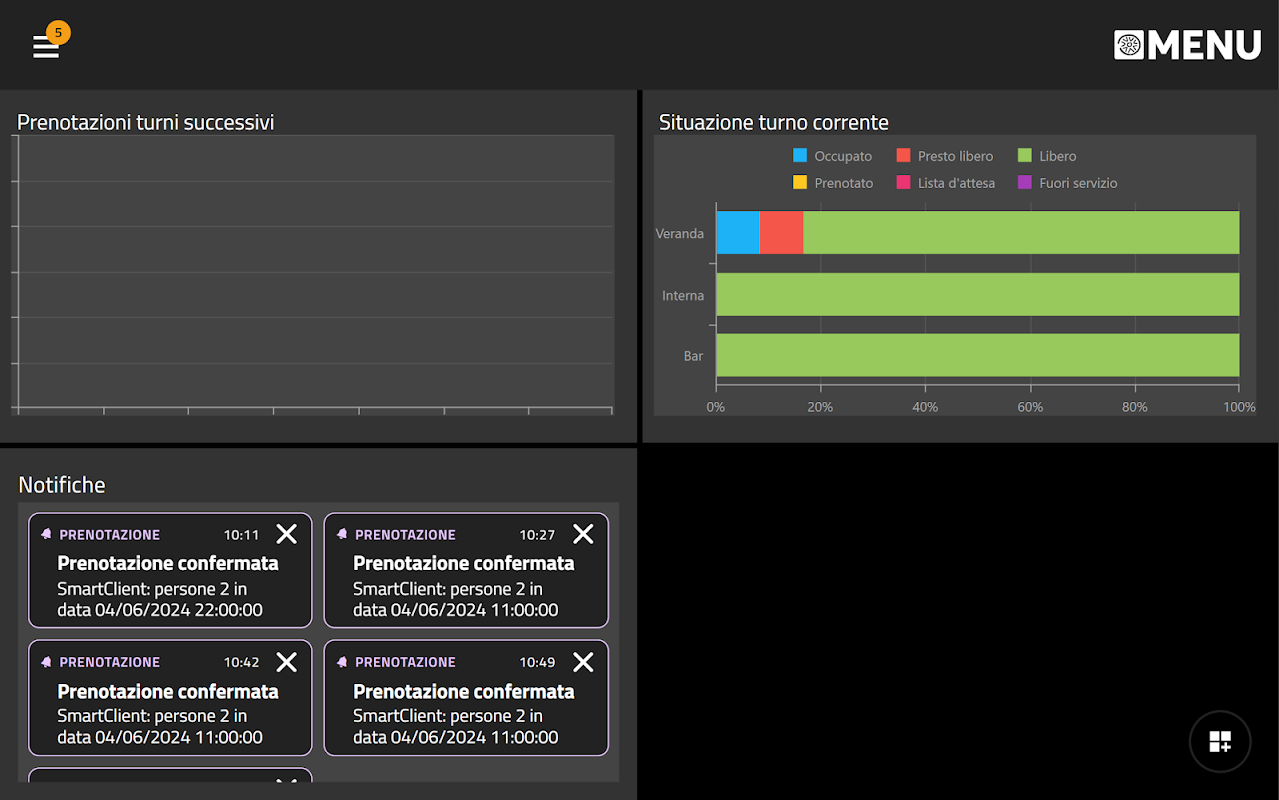Click the 10:11 timestamp
The width and height of the screenshot is (1279, 800).
[x=241, y=535]
